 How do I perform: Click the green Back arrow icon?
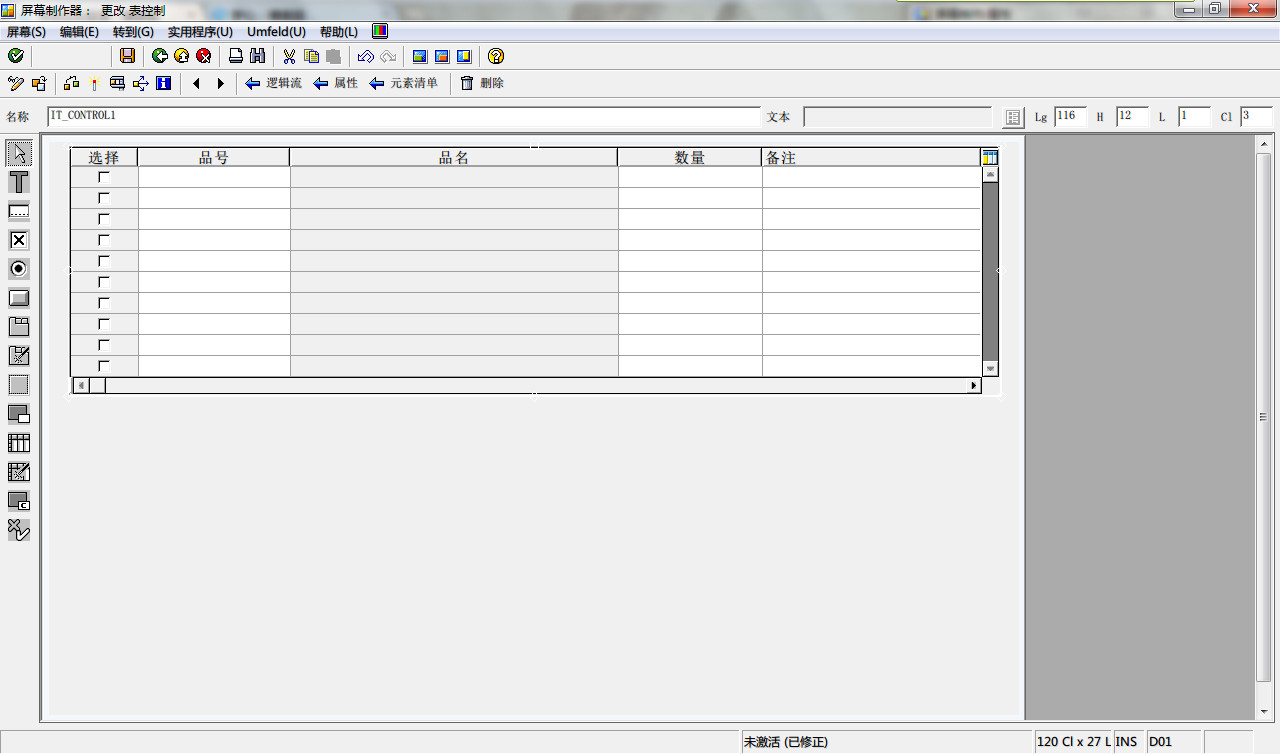point(159,56)
